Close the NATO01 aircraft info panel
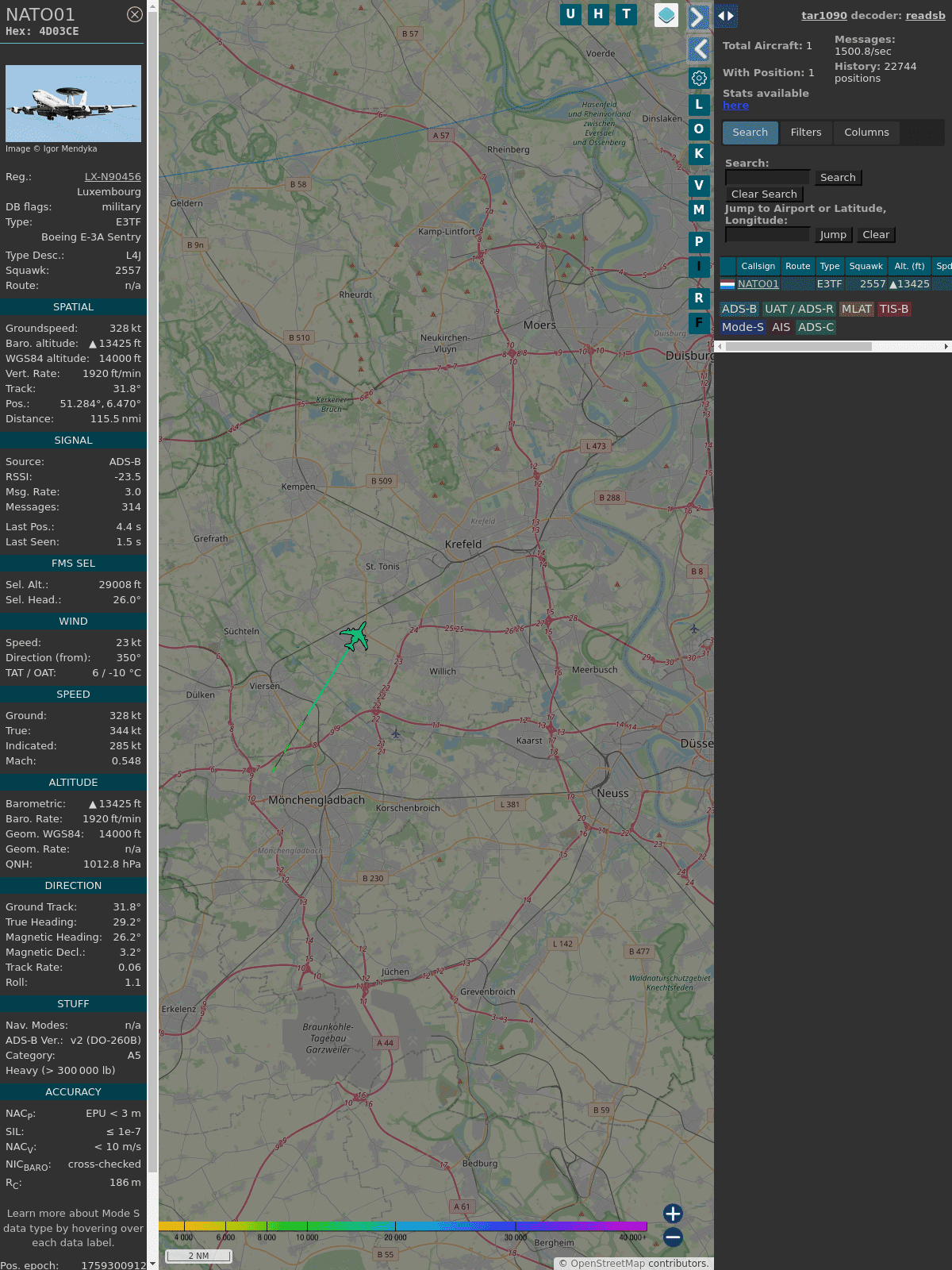 (x=135, y=14)
